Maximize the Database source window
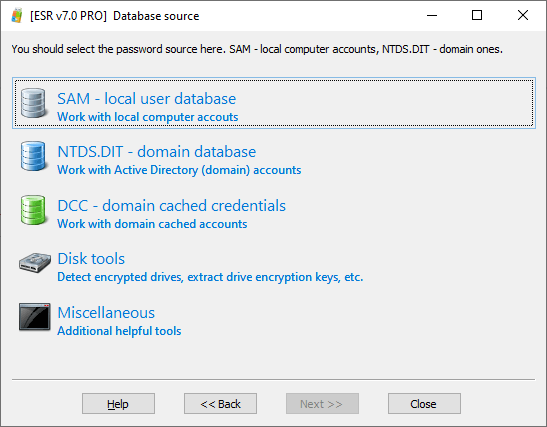 point(477,15)
